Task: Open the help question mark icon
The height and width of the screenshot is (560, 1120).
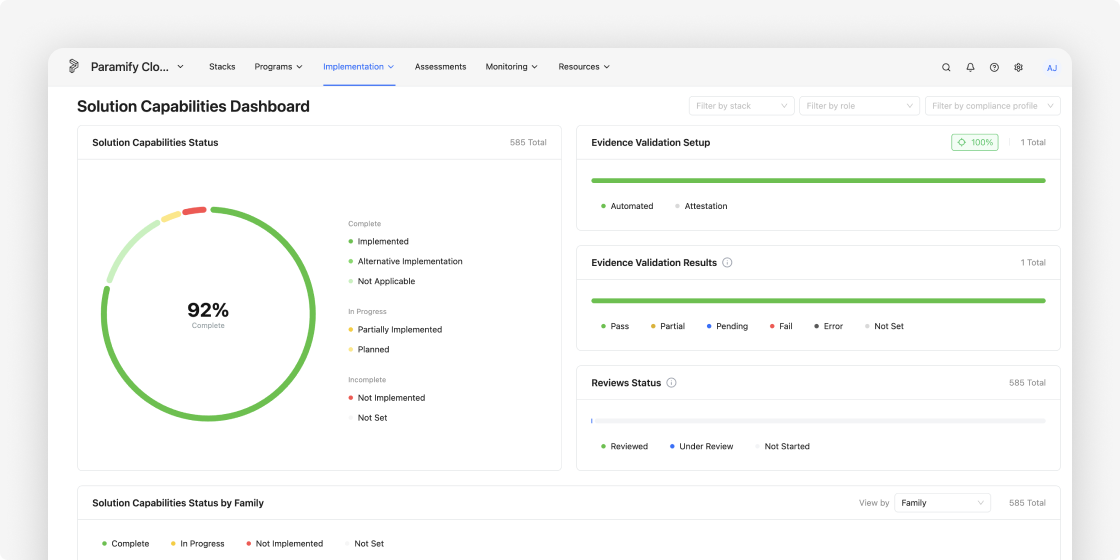Action: pos(994,67)
